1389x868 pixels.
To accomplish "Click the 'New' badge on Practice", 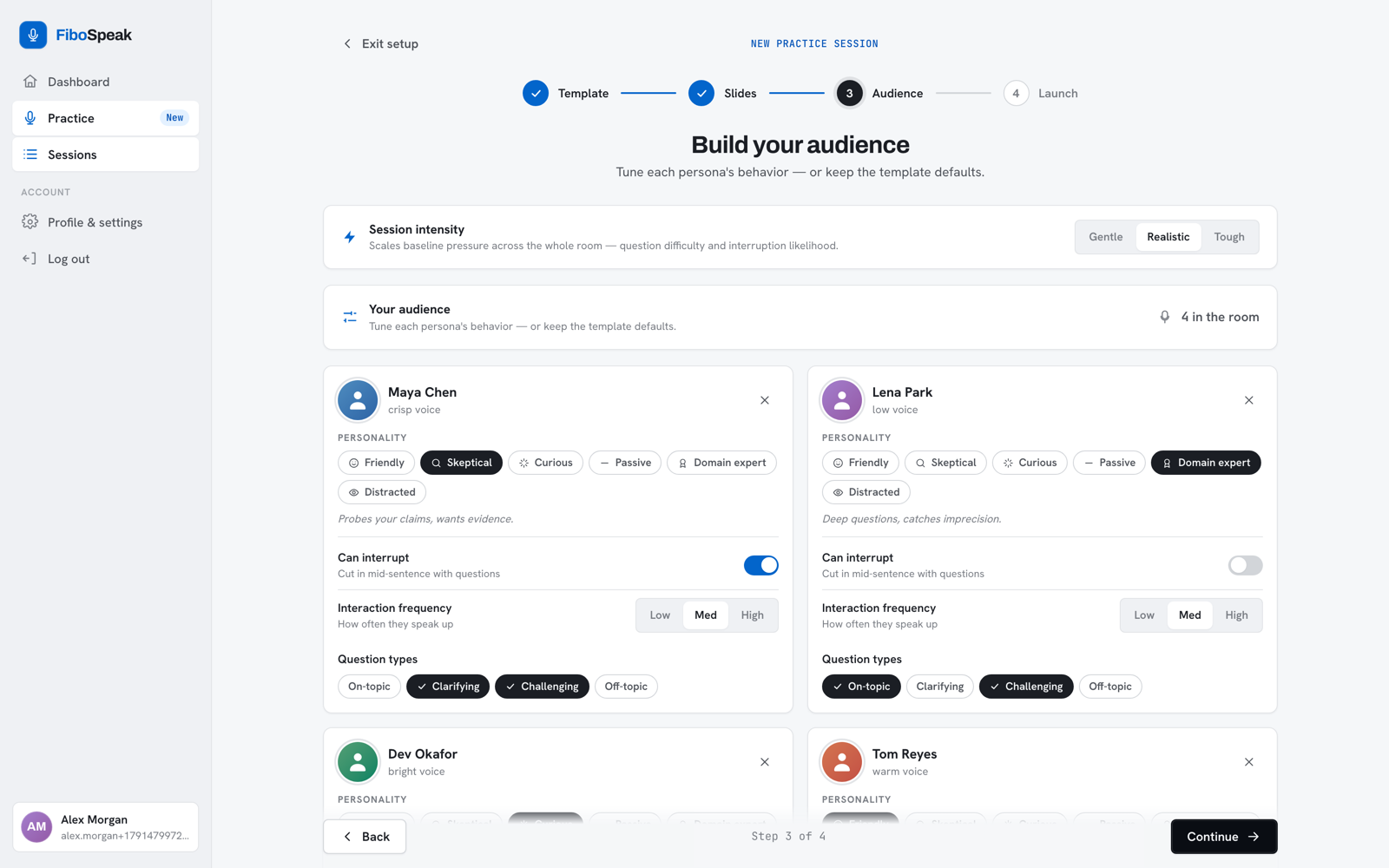I will click(174, 118).
